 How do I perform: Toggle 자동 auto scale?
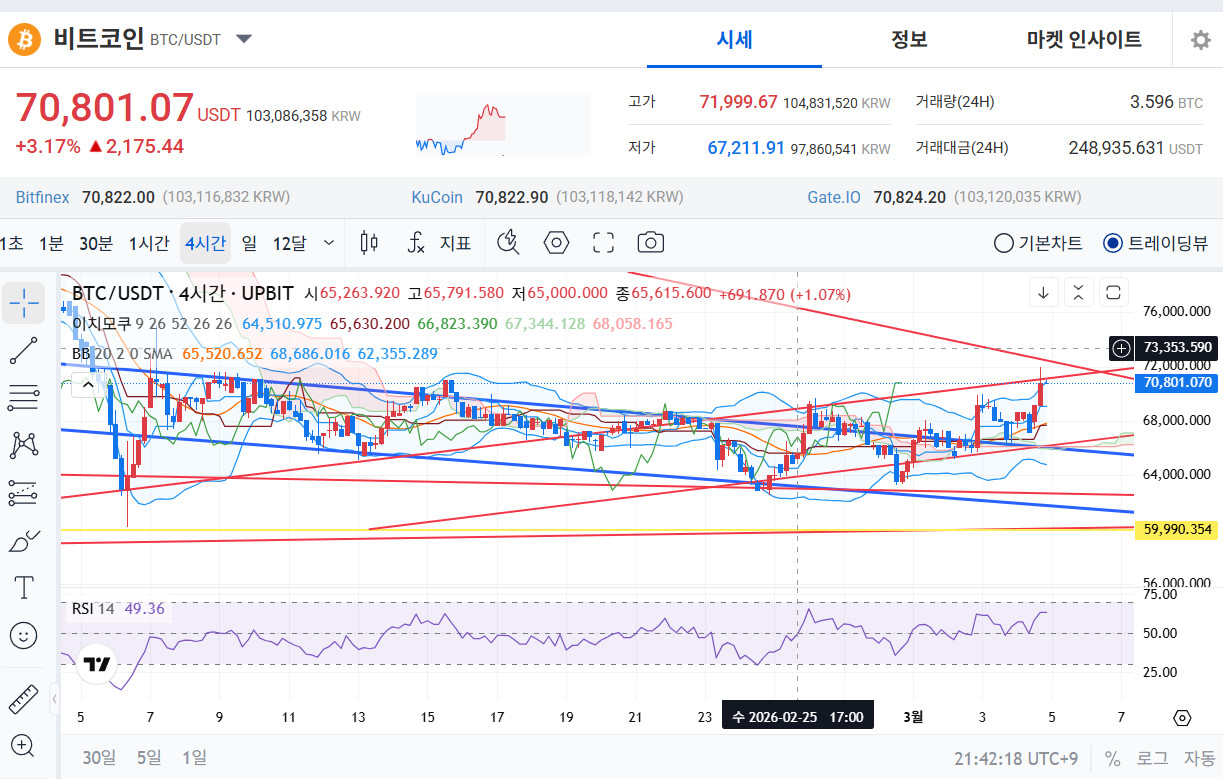pos(1199,758)
